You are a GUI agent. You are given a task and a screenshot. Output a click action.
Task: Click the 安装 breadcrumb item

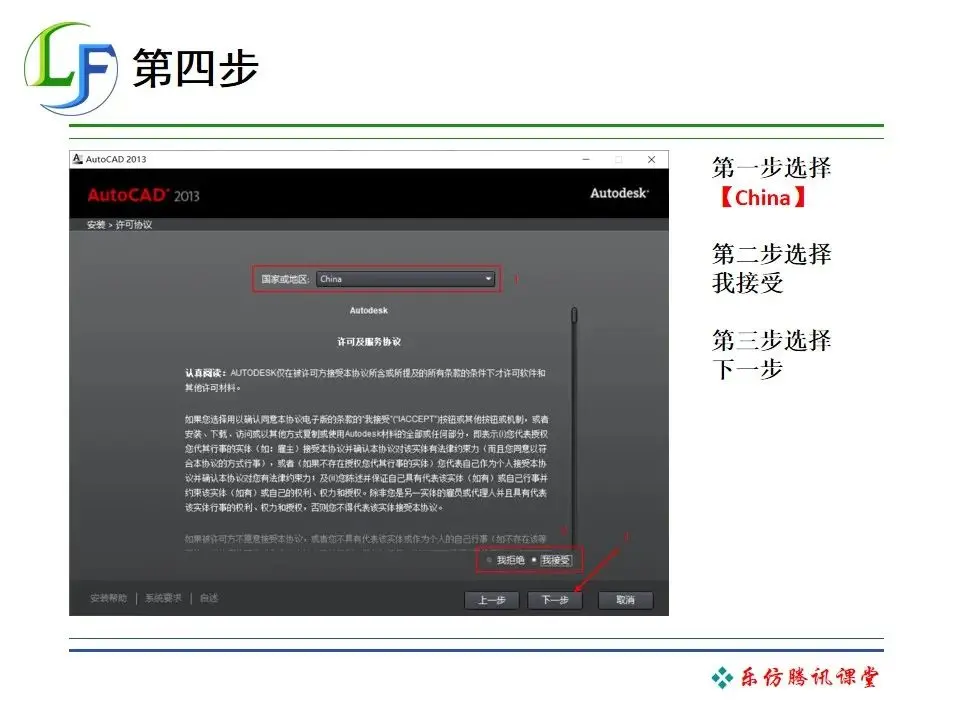click(96, 225)
